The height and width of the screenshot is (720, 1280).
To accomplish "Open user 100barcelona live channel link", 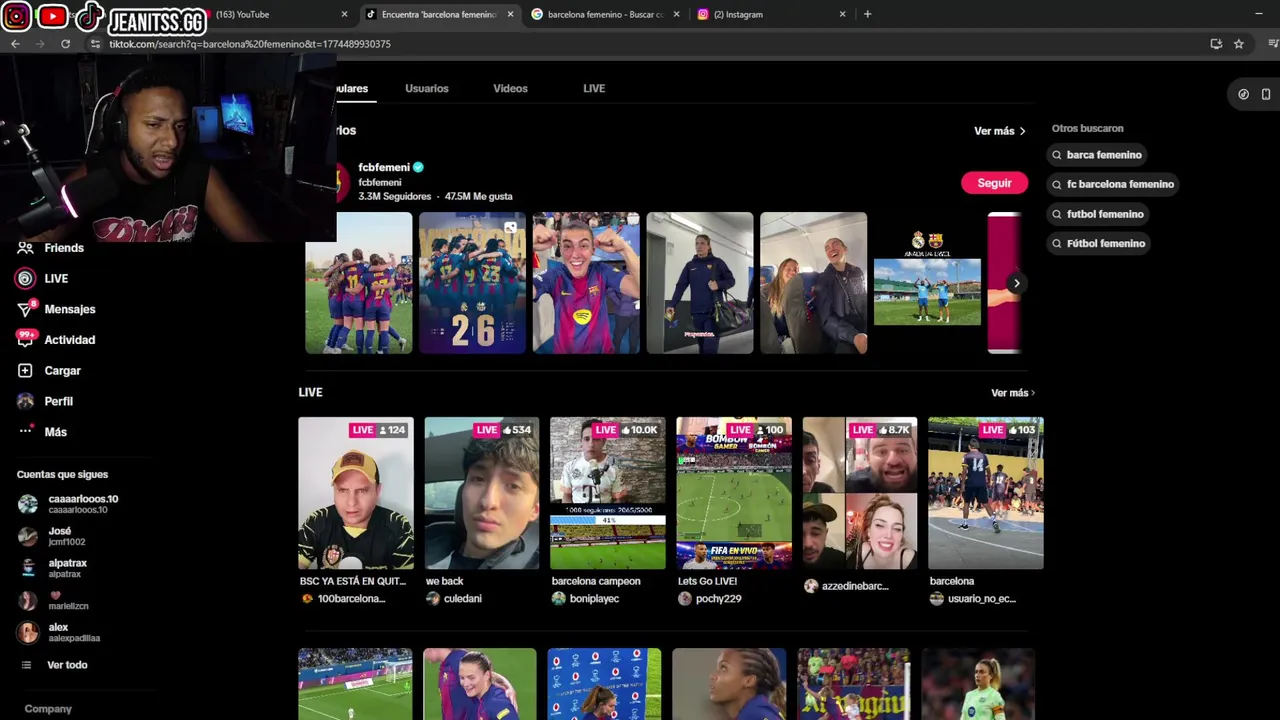I will coord(351,599).
